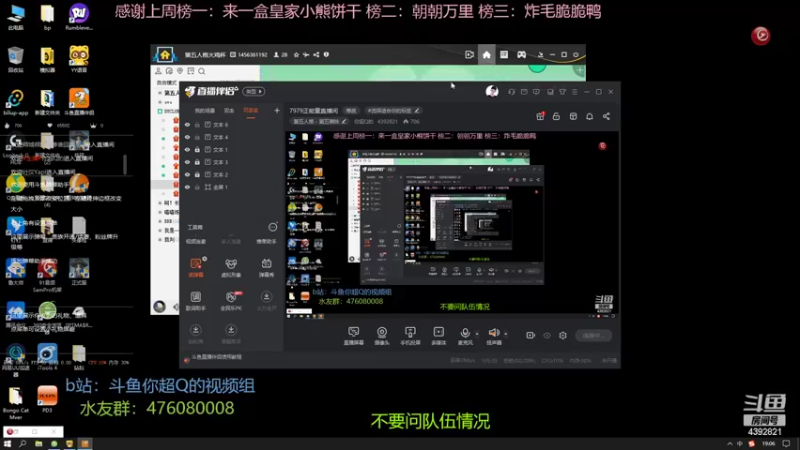Hide the 文本 4 layer with its eye icon
This screenshot has width=800, height=450.
coord(187,137)
